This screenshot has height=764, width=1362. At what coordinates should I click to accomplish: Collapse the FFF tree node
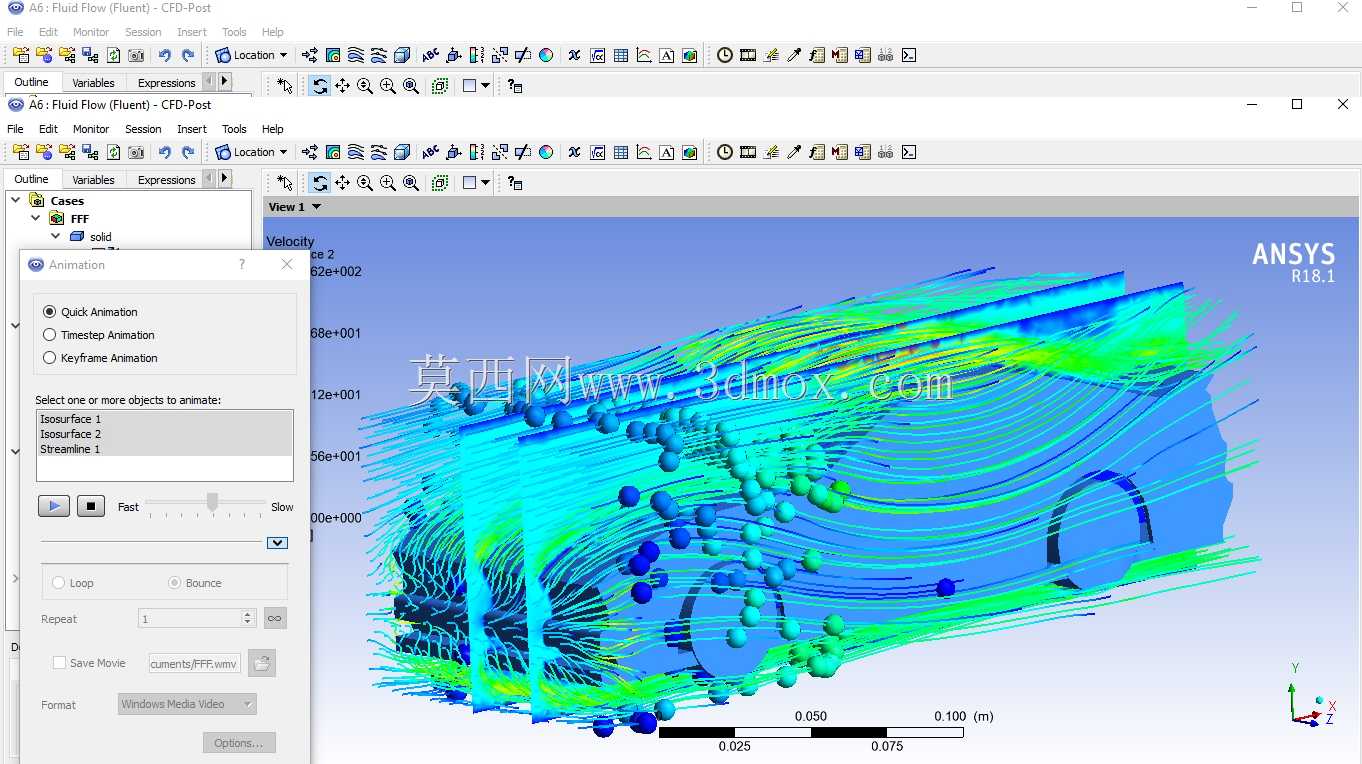tap(35, 218)
